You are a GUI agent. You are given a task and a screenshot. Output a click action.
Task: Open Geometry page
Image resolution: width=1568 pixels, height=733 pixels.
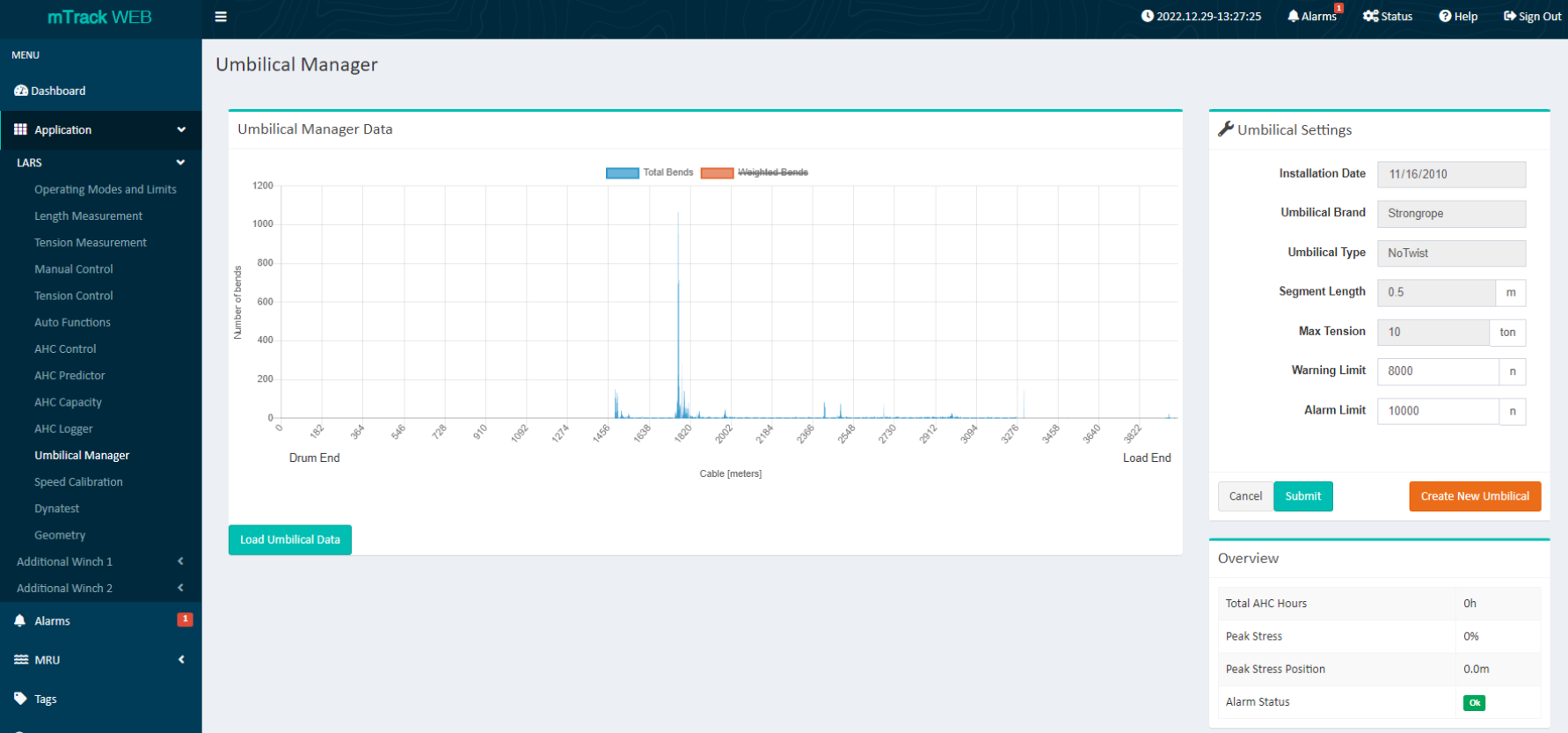tap(60, 535)
